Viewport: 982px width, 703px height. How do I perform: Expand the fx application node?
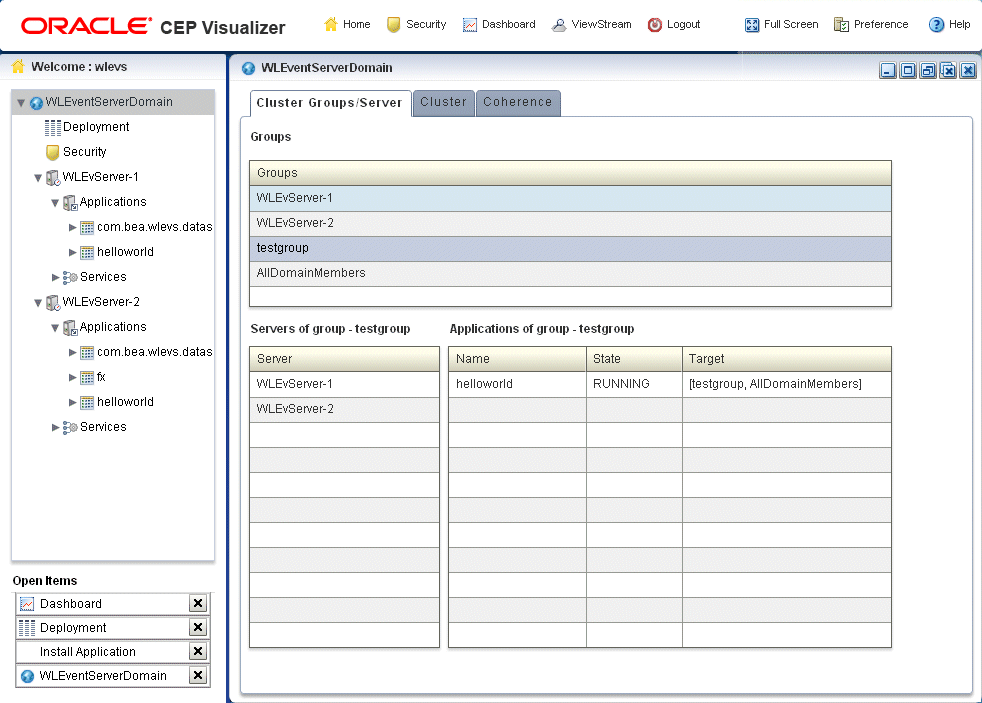[73, 377]
